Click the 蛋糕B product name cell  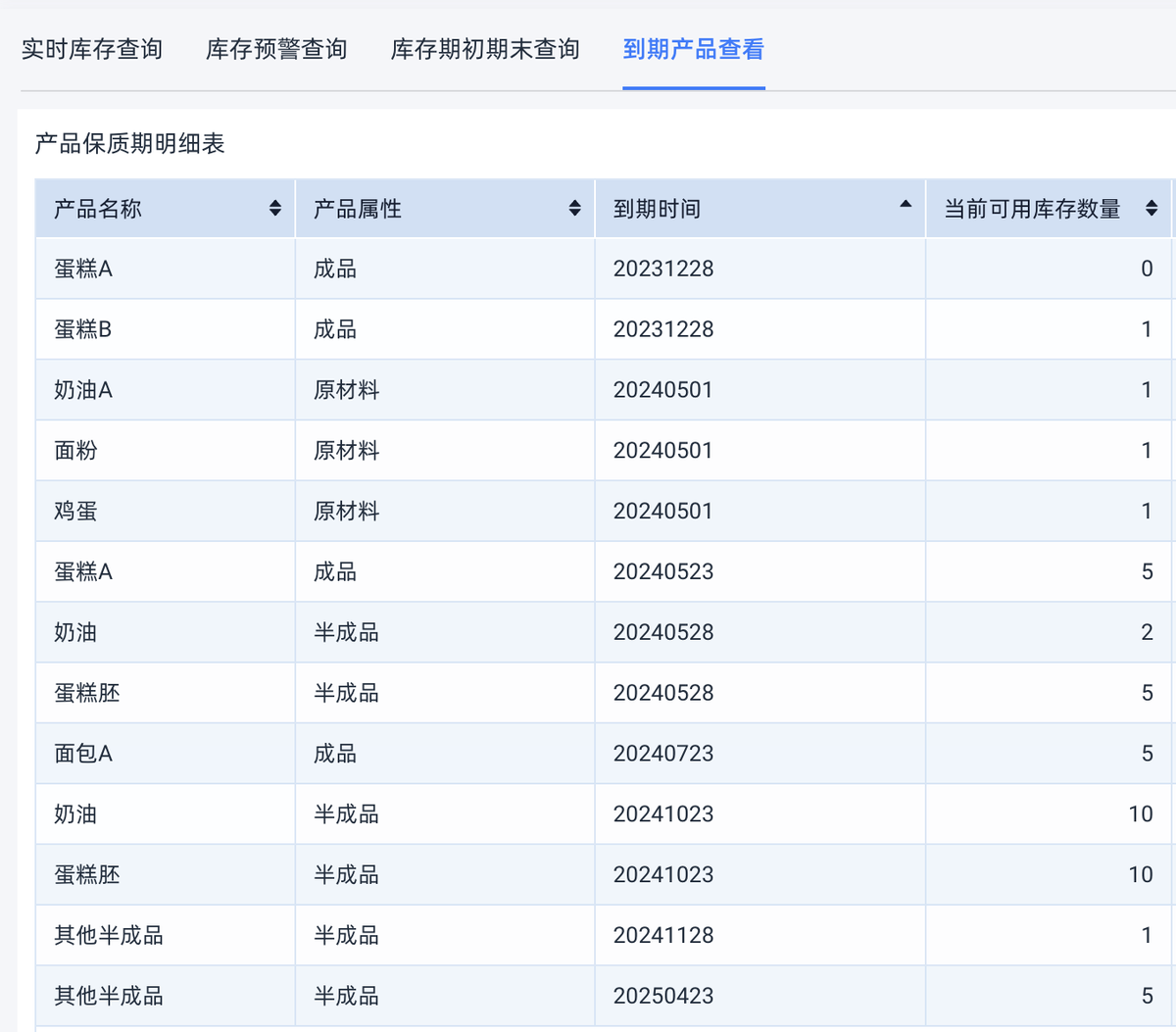(x=83, y=330)
